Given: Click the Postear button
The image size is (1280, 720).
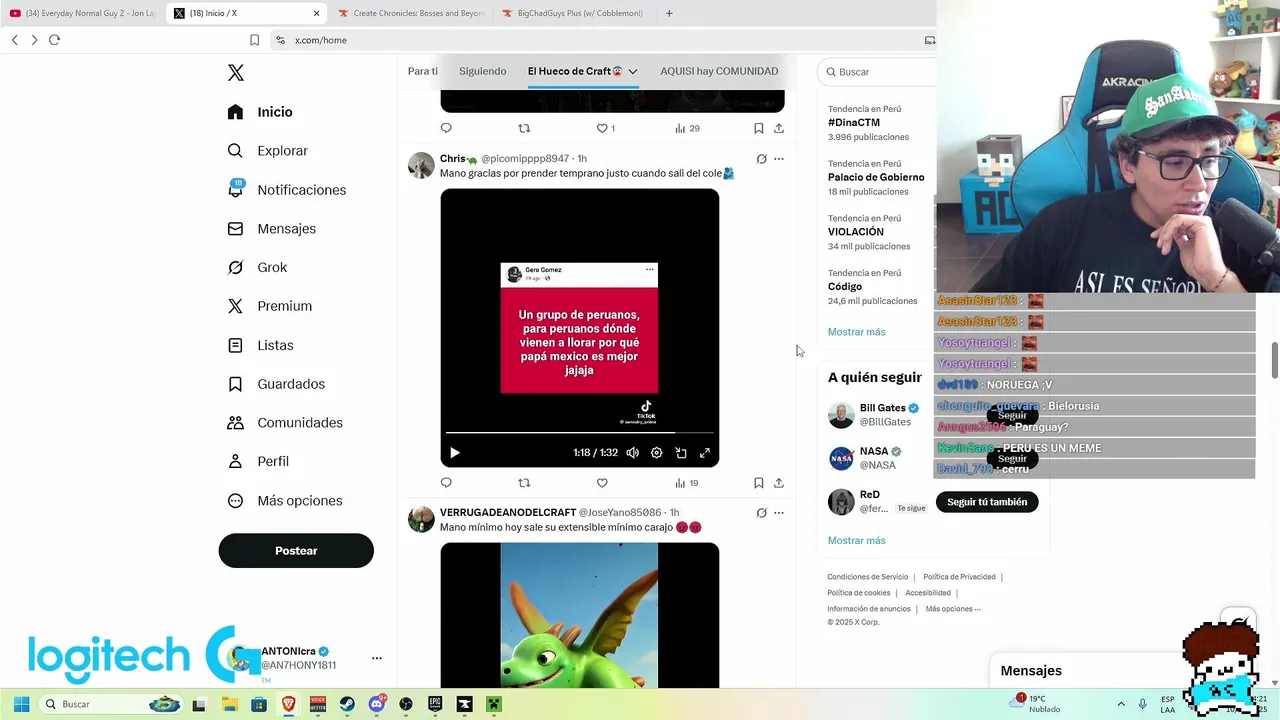Looking at the screenshot, I should tap(296, 551).
